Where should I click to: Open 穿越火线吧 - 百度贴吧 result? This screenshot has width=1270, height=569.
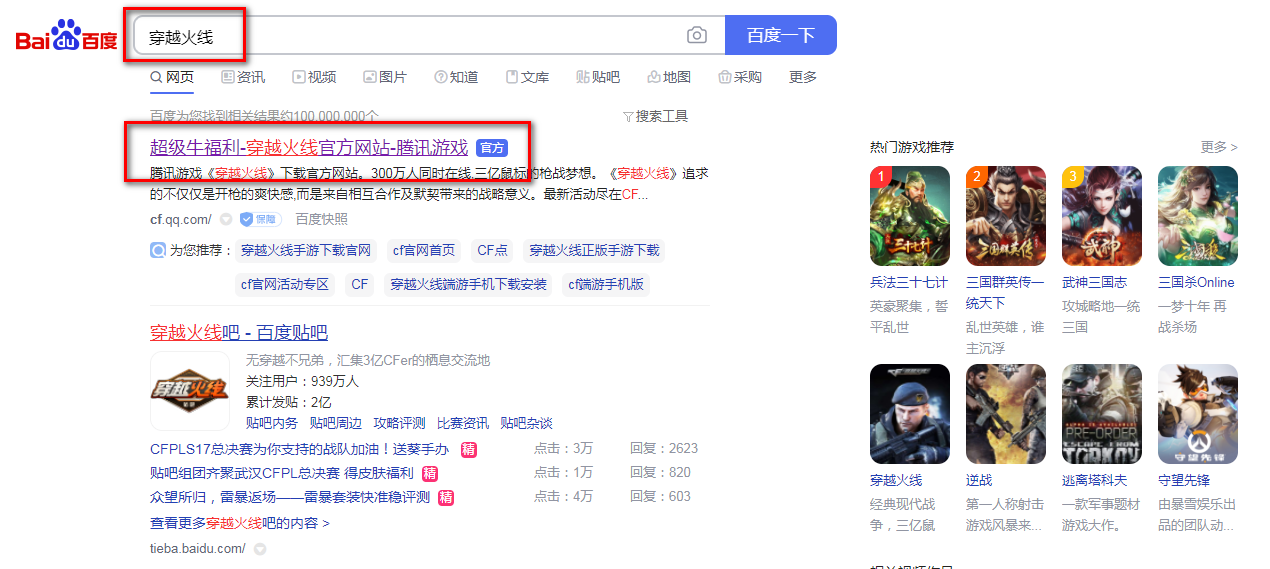(x=239, y=332)
